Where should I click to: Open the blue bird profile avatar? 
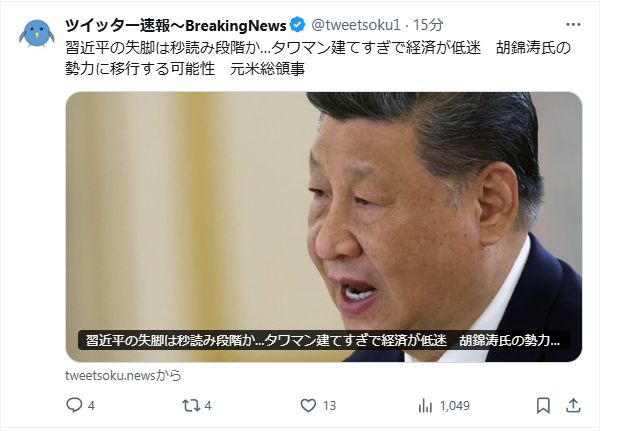point(37,33)
